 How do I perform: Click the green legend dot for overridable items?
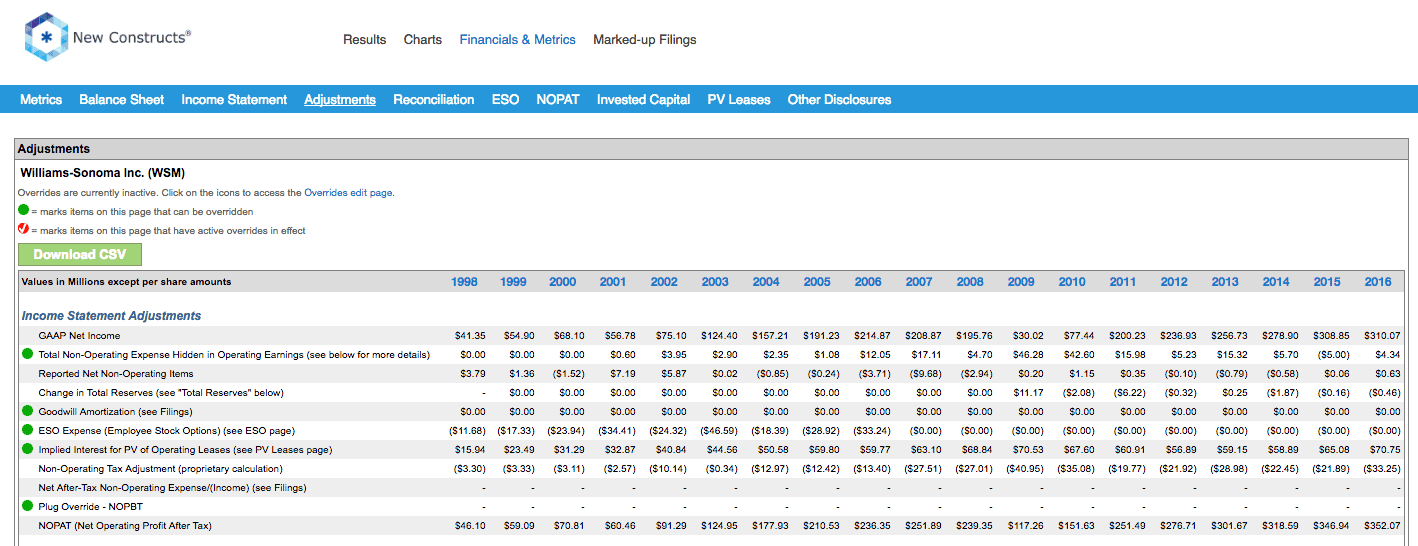pos(24,211)
